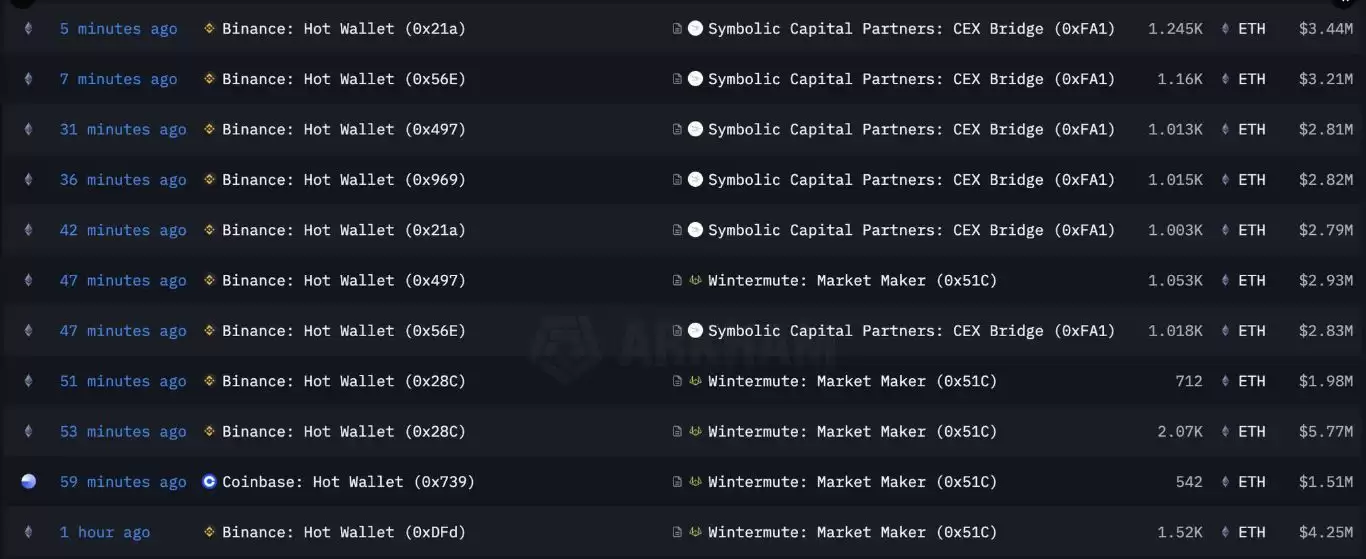
Task: Click the Binance icon beside Hot Wallet (0x969)
Action: coord(209,180)
